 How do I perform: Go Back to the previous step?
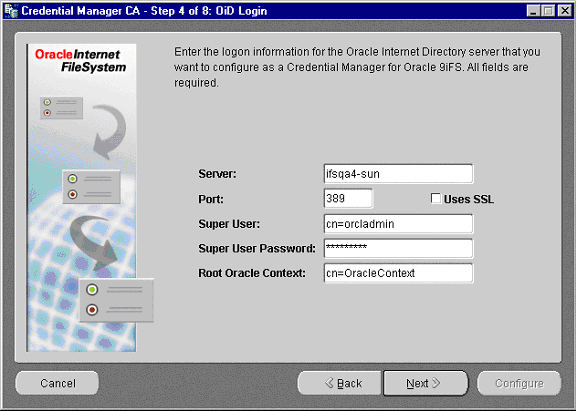pyautogui.click(x=340, y=383)
